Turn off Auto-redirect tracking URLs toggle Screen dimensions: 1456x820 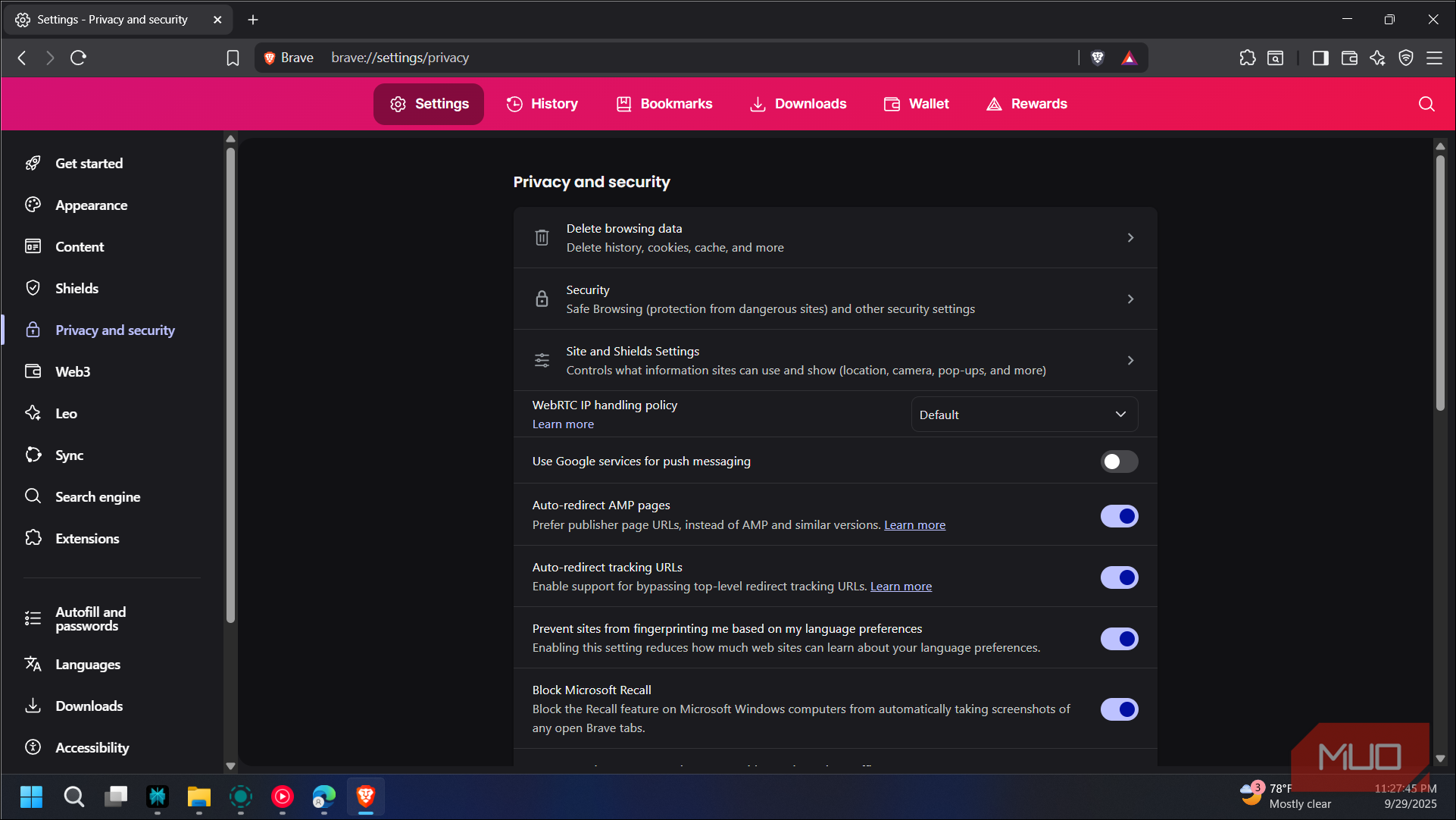point(1119,577)
